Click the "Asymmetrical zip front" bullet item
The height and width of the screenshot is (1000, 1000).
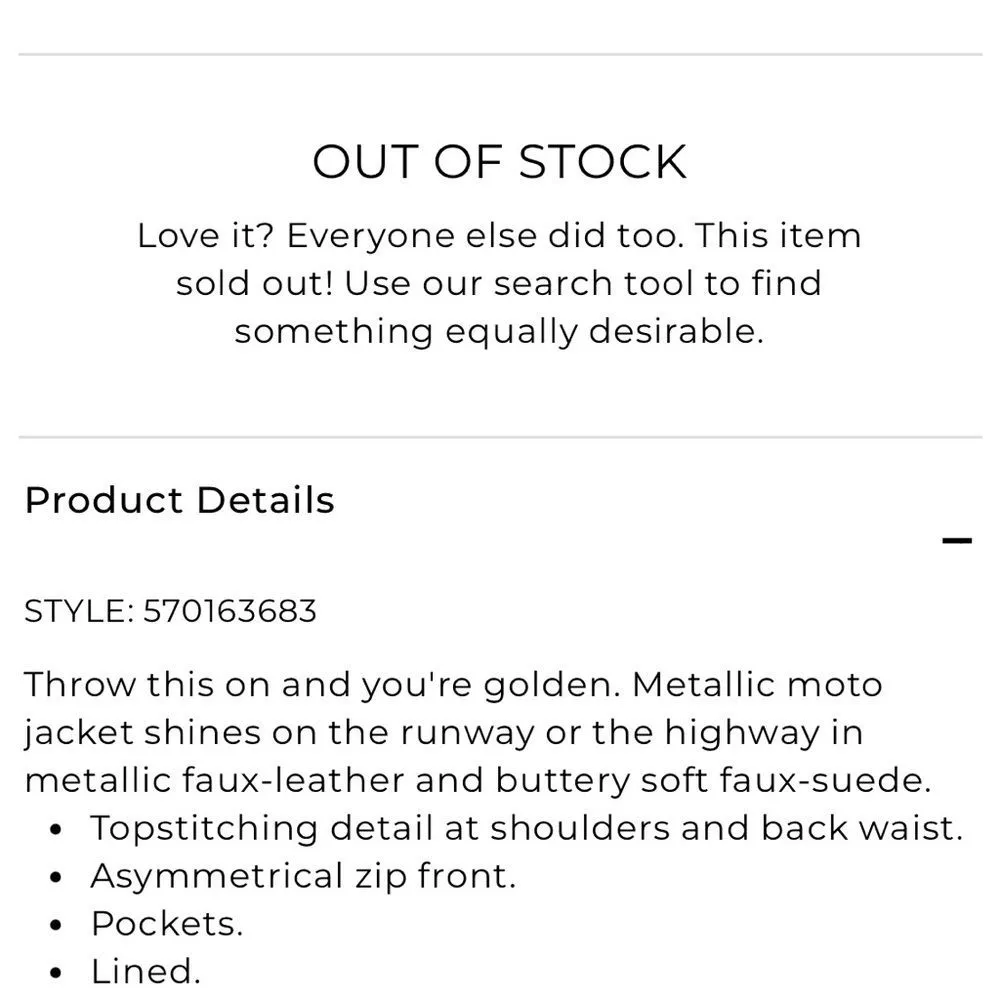pos(303,876)
